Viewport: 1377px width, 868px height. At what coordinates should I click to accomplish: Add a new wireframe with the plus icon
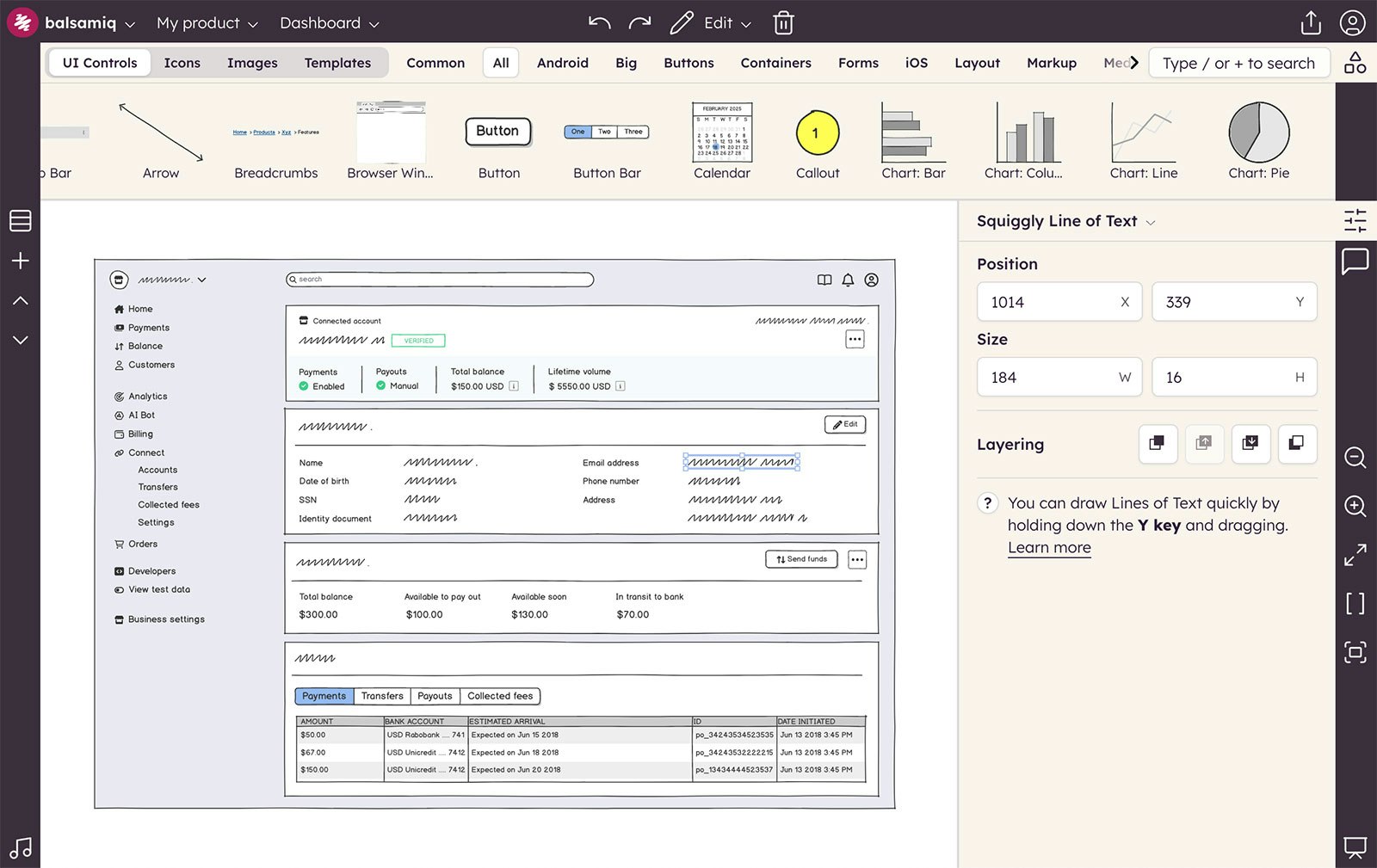[20, 261]
